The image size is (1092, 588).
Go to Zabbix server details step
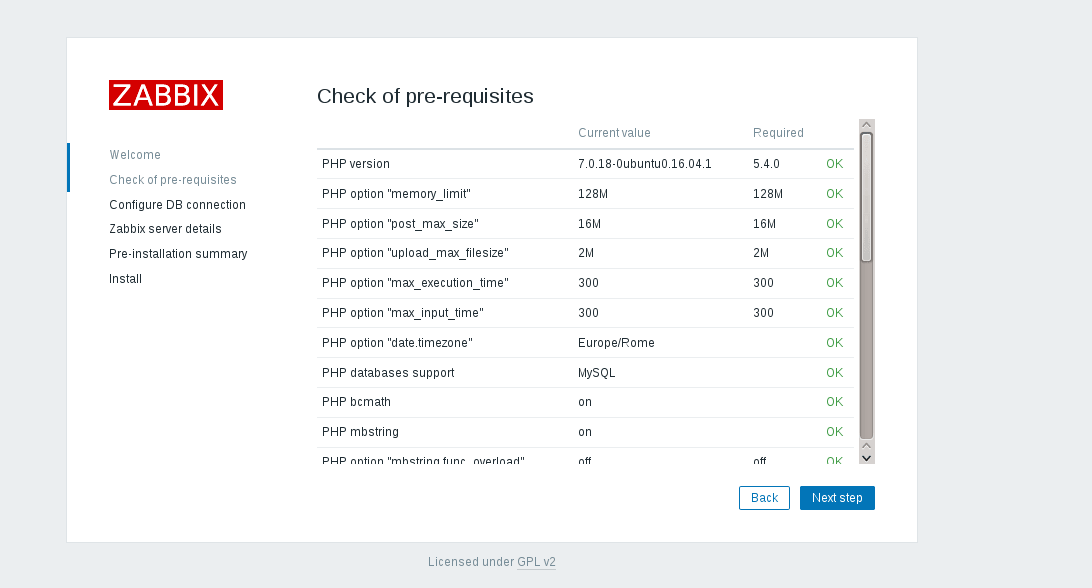click(x=165, y=229)
